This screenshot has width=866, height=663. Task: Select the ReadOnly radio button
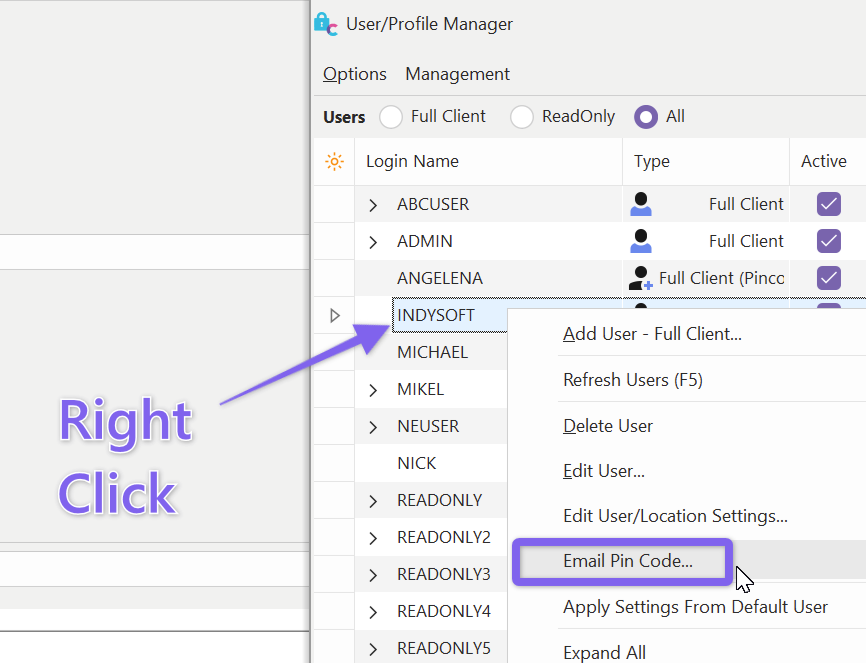pos(521,117)
